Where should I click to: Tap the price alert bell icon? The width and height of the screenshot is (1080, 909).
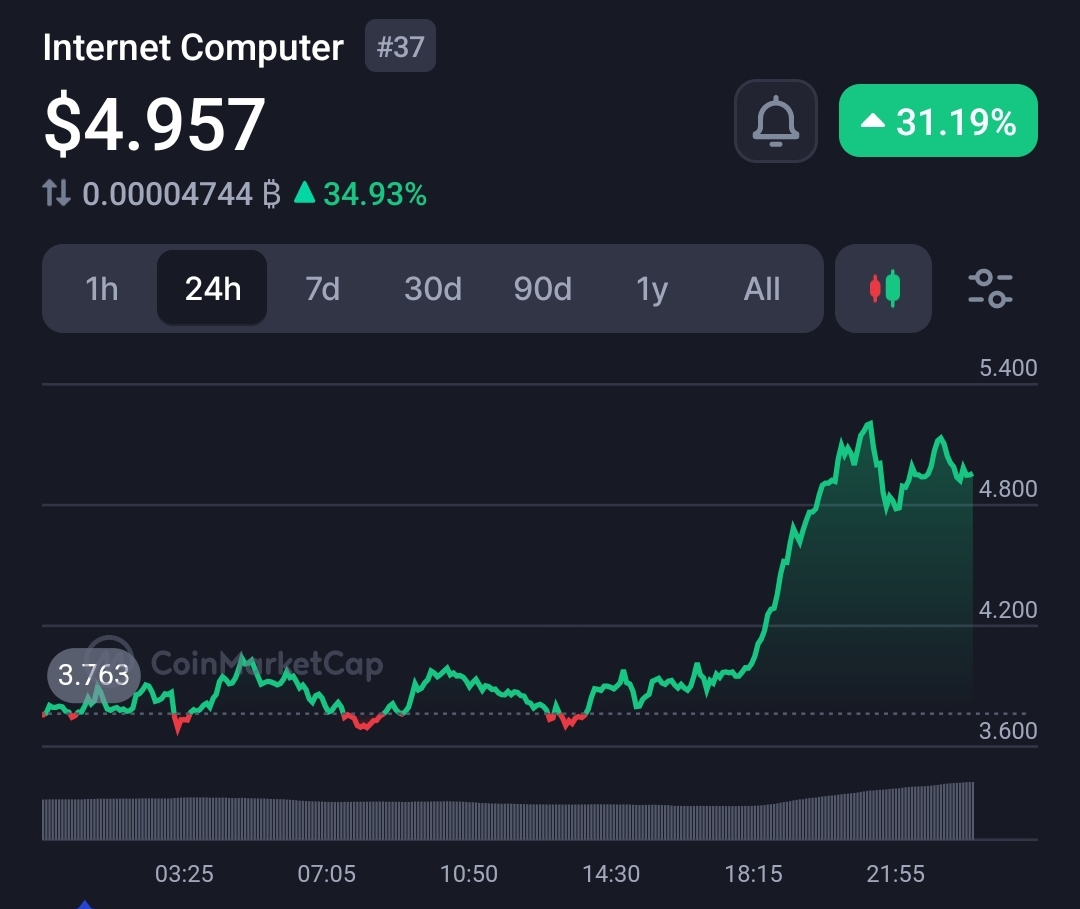pos(776,121)
